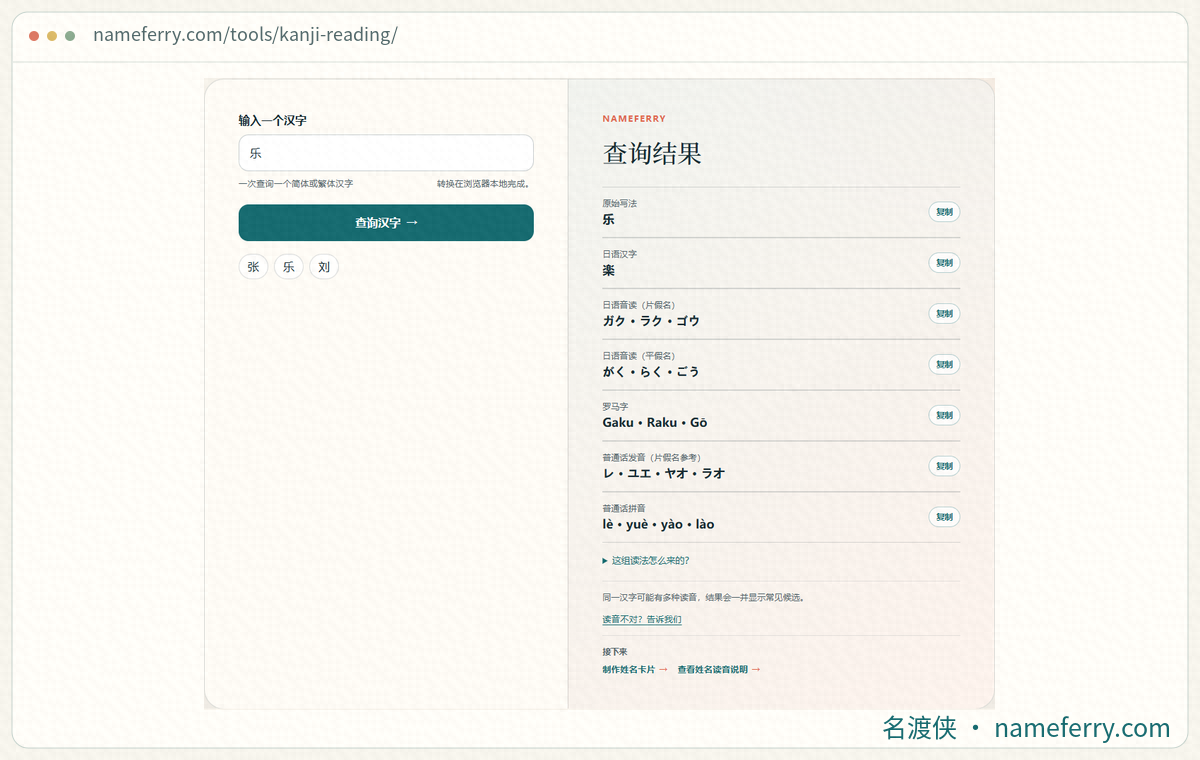Viewport: 1200px width, 760px height.
Task: Click the green window maximize dot
Action: (x=70, y=36)
